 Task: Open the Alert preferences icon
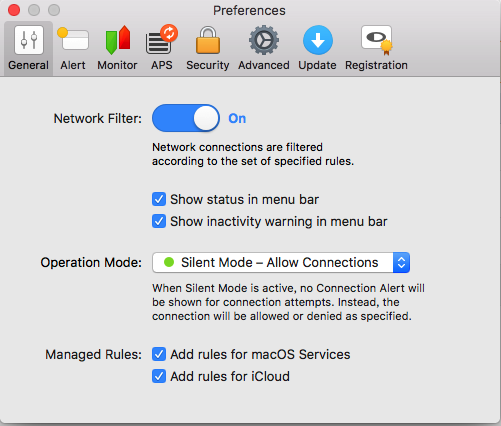point(73,39)
